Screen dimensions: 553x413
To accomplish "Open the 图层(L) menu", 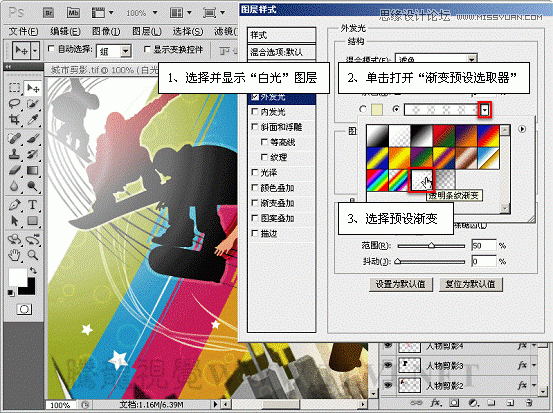I will click(x=147, y=32).
